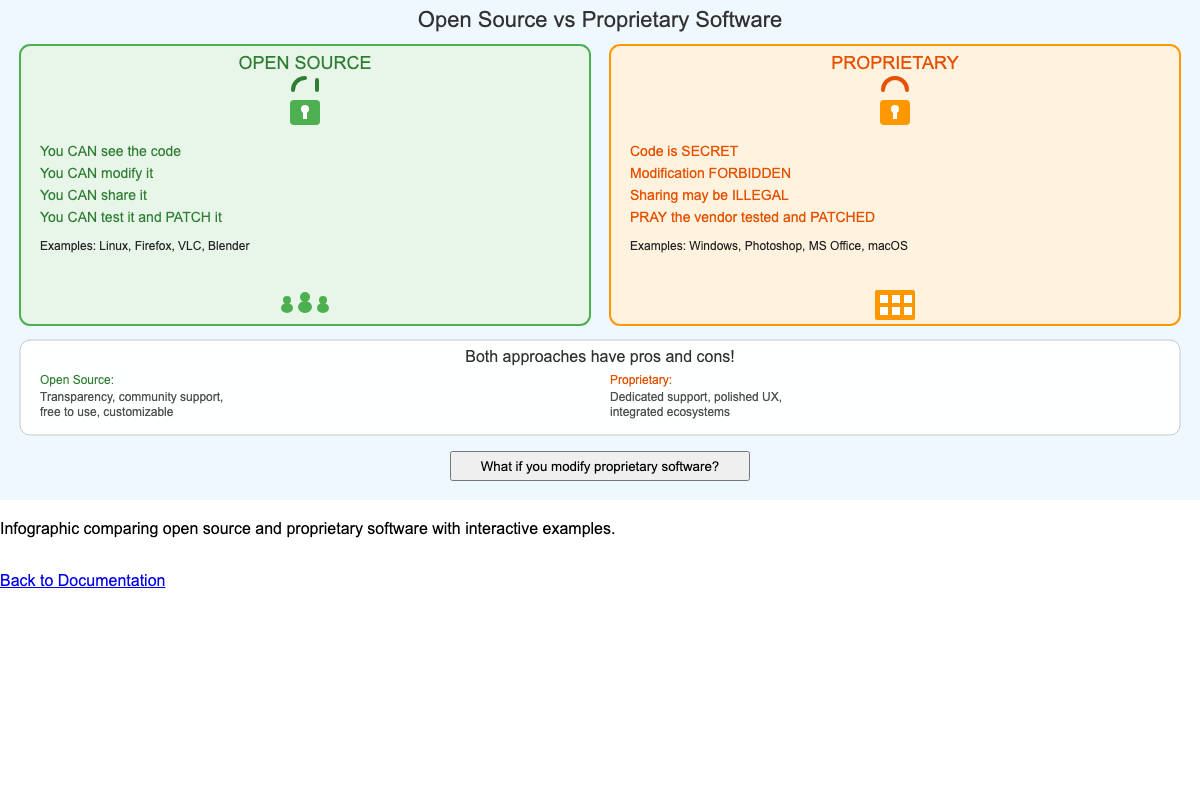Click the PROPRIETARY panel heading
Screen dimensions: 1200x800
click(x=894, y=62)
